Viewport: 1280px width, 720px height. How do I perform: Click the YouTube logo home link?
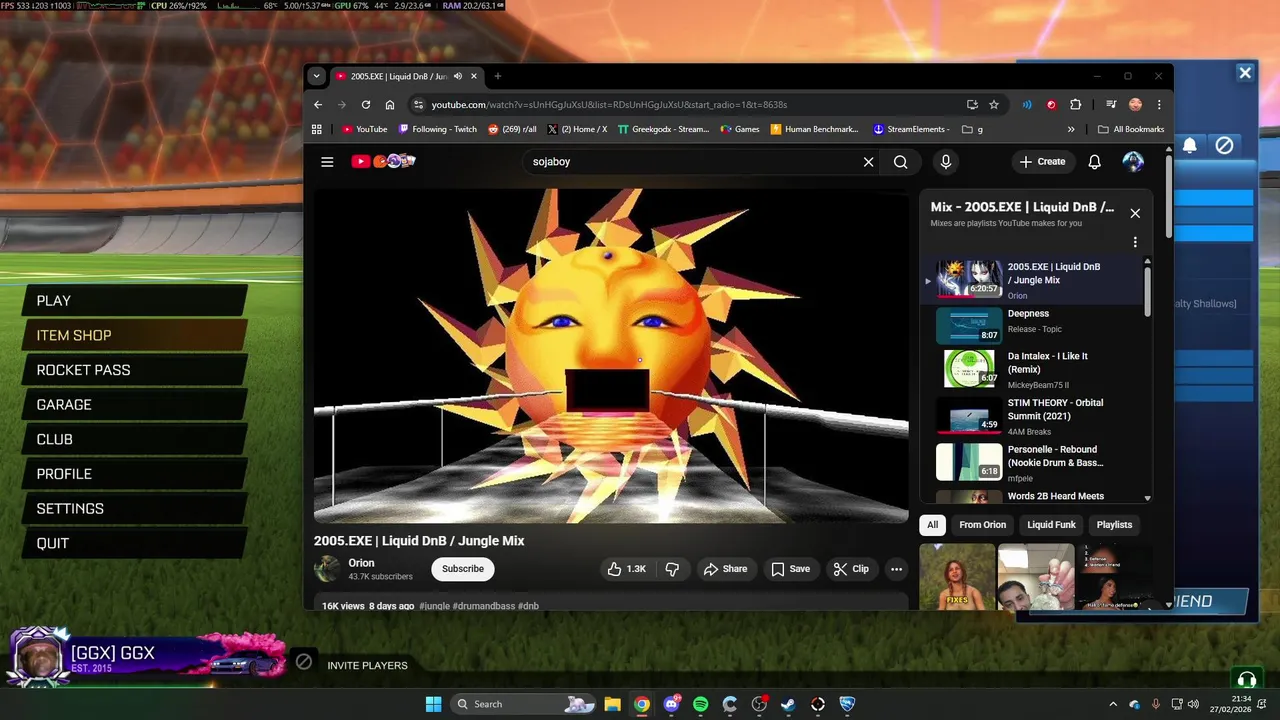coord(383,161)
